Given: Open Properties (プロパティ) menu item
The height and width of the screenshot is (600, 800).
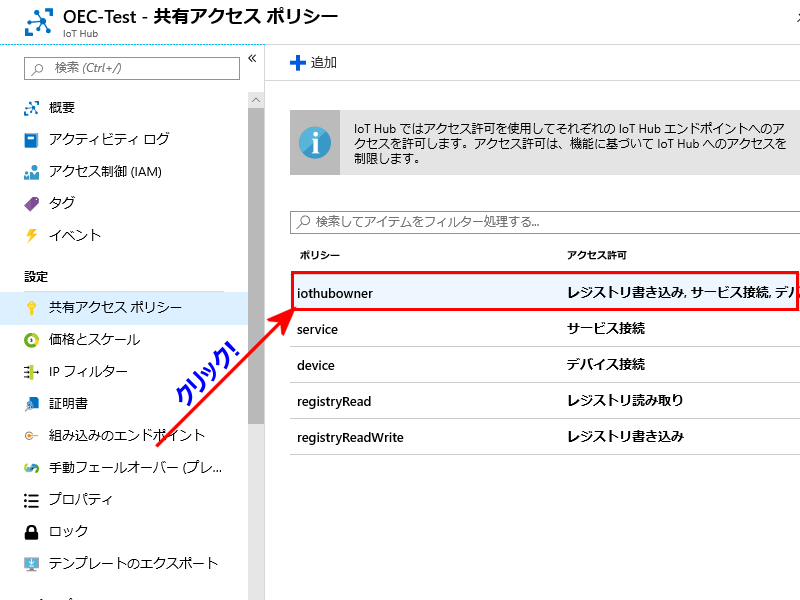Looking at the screenshot, I should [x=81, y=500].
